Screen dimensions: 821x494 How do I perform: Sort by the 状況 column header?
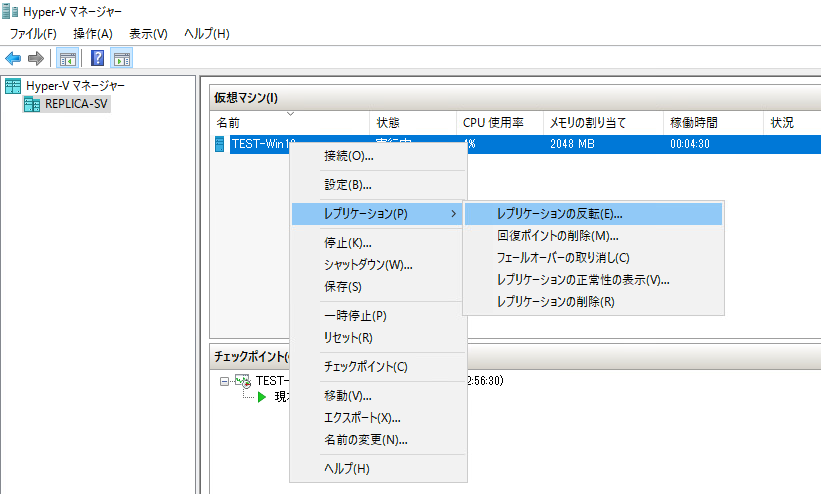pos(793,123)
